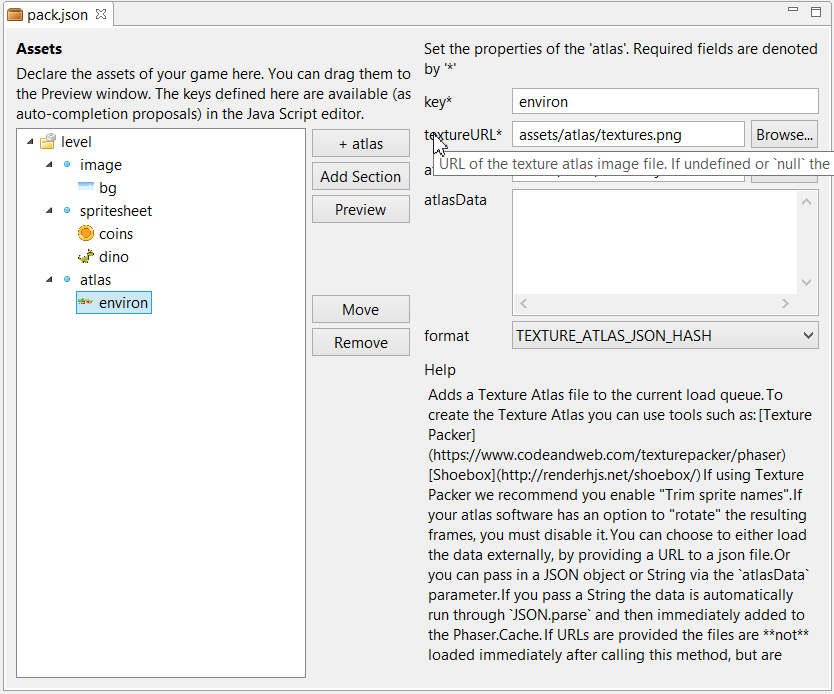The image size is (834, 694).
Task: Click atlasData scroll up arrow
Action: point(806,202)
